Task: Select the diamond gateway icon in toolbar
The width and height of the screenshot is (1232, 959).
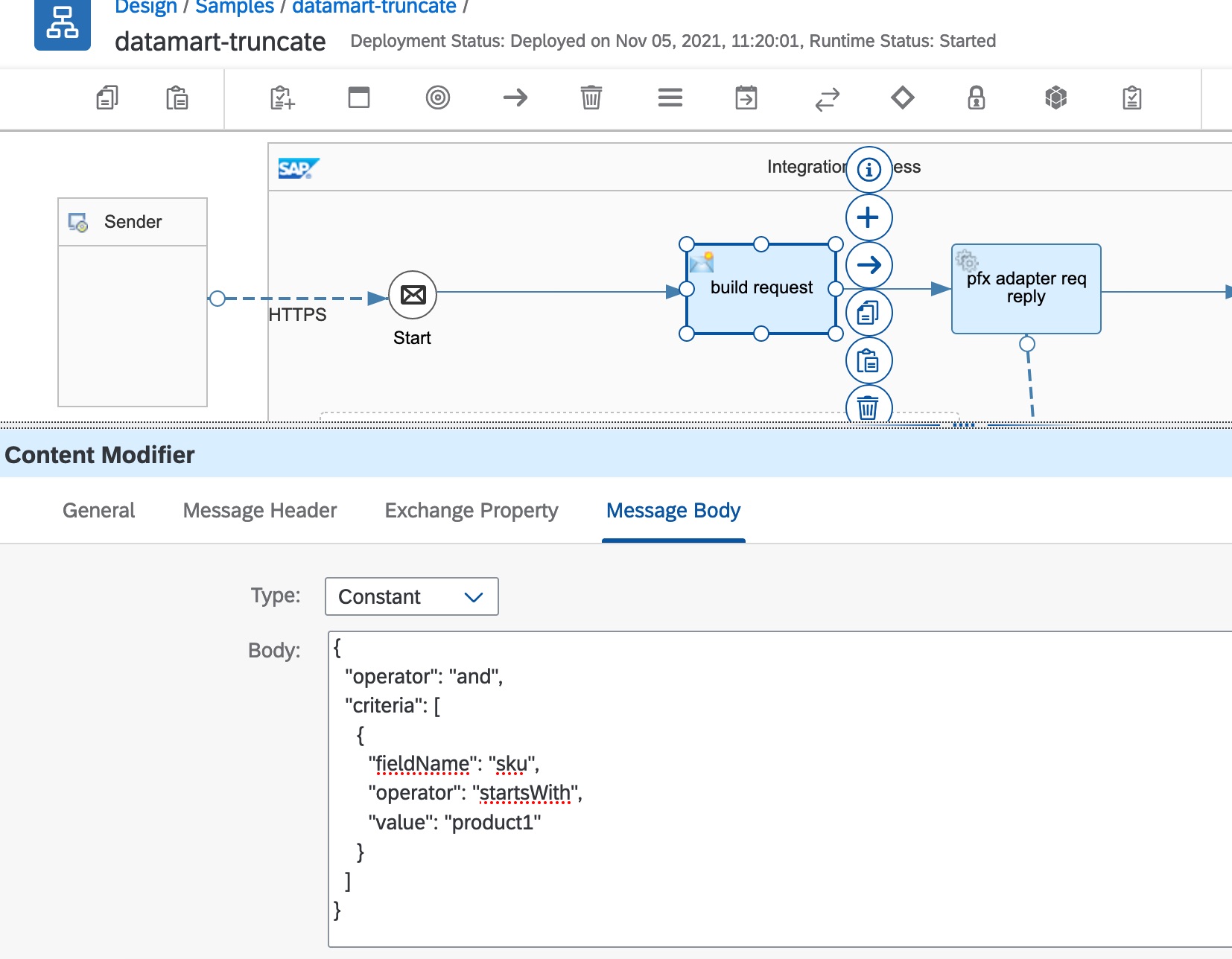Action: 902,98
